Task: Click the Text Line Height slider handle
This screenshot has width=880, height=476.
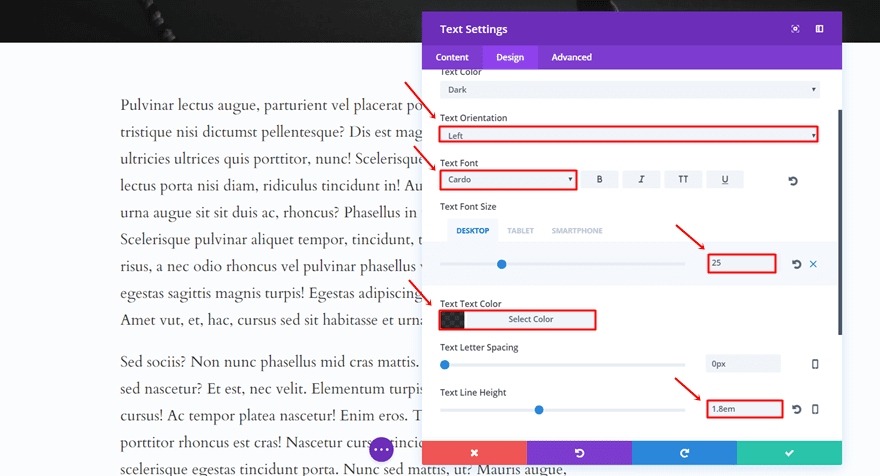Action: pos(539,409)
